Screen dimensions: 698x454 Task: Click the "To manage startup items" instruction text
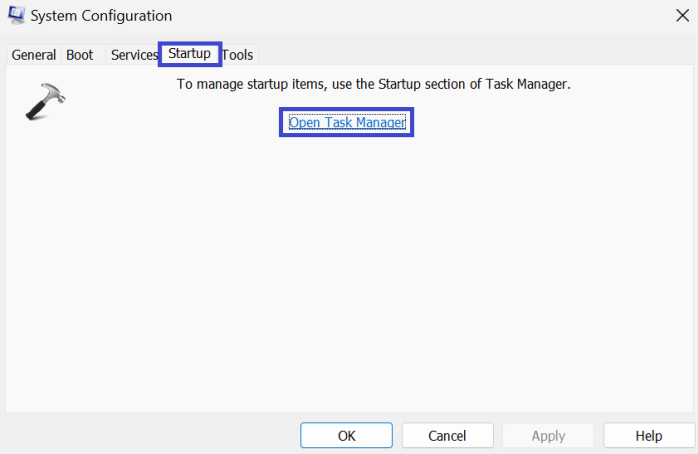[x=373, y=85]
